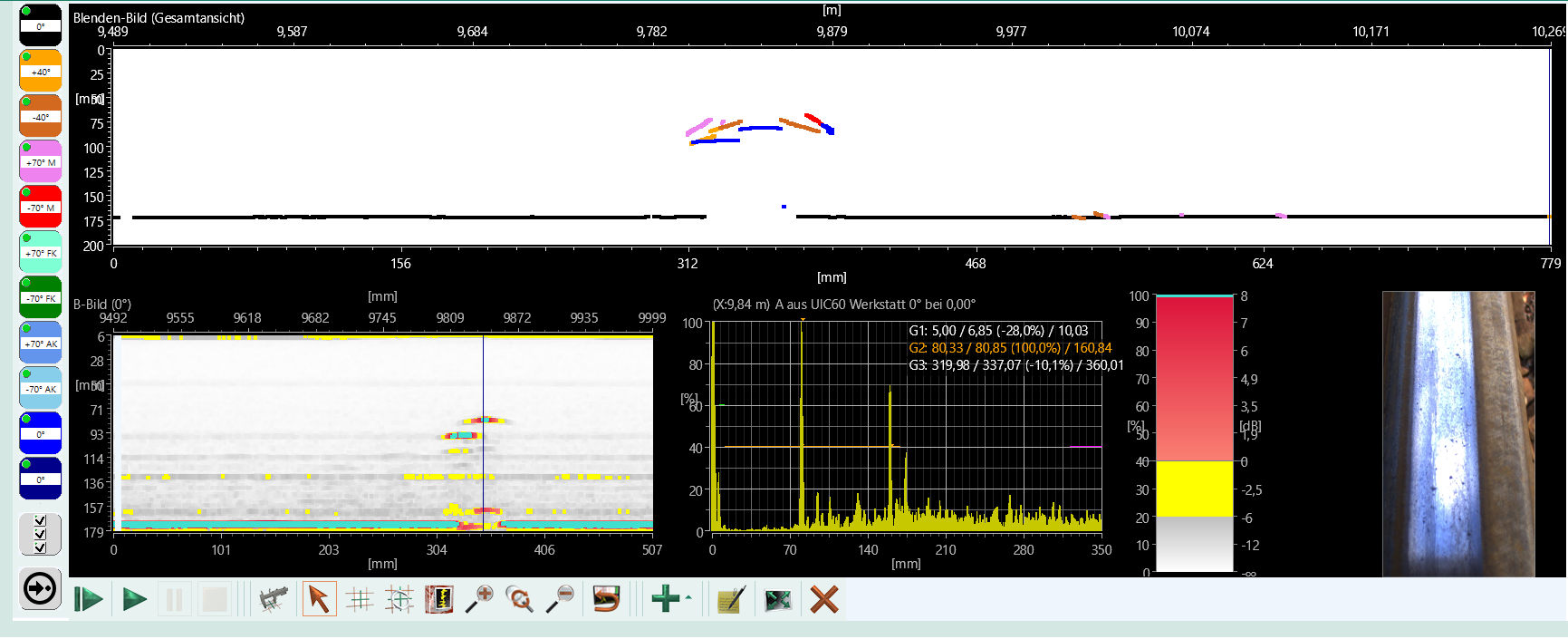Toggle the light blue -70° AK channel
Viewport: 1568px width, 639px height.
(x=41, y=388)
